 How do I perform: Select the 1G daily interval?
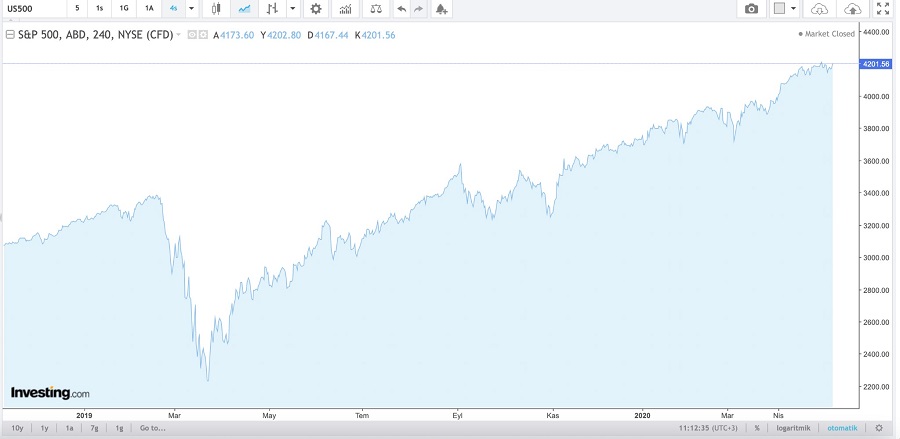124,9
